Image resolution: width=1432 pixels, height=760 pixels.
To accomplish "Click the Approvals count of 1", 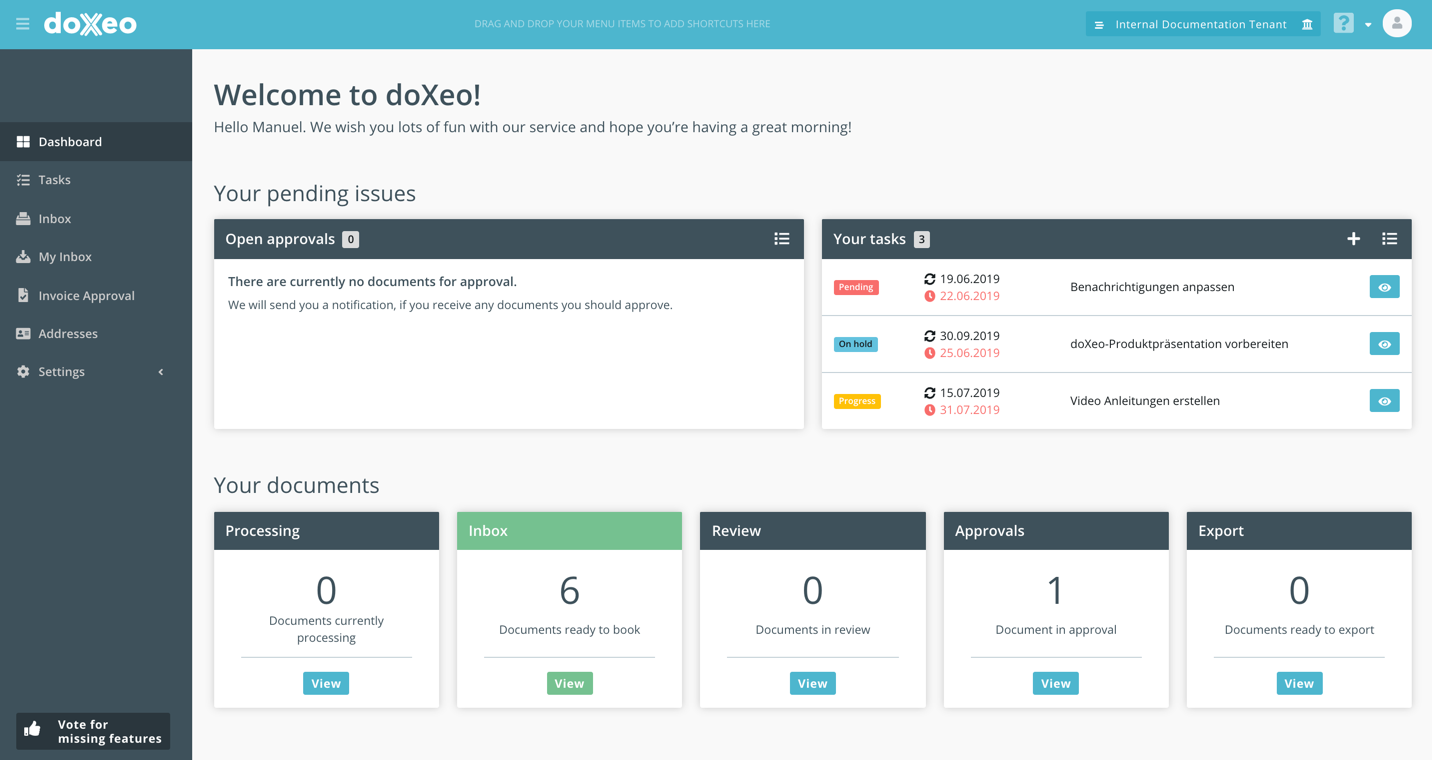I will (1056, 591).
